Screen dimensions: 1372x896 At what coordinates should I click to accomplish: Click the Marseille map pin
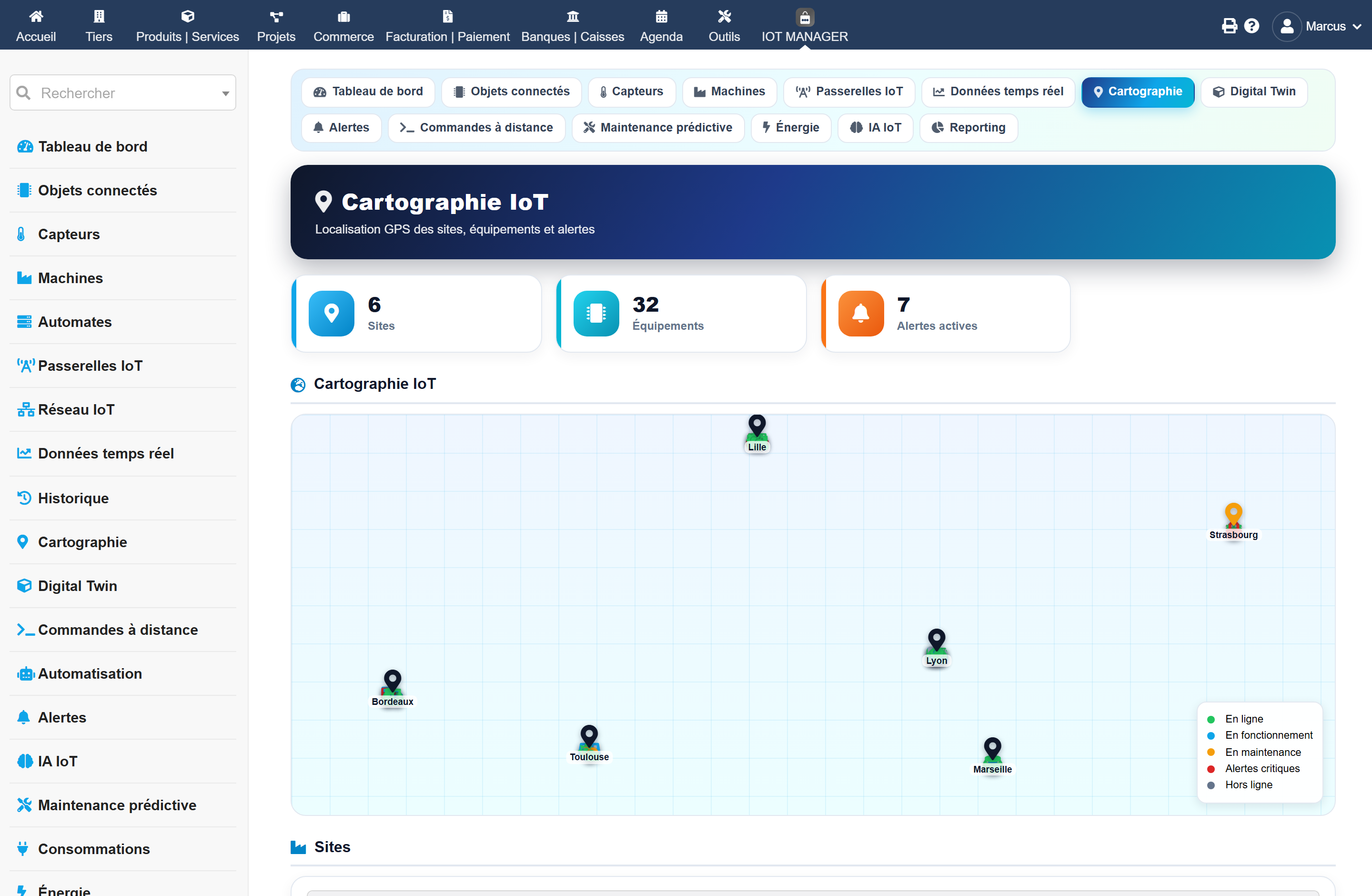(x=992, y=749)
